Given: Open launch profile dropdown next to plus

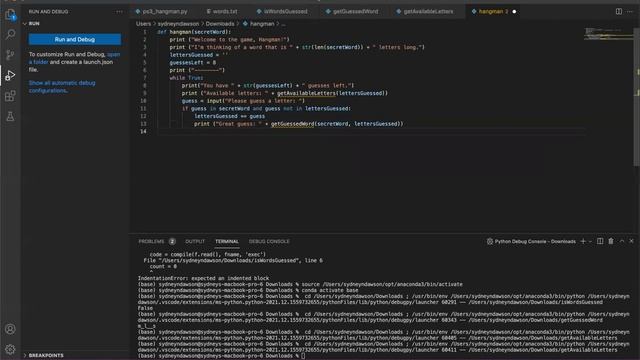Looking at the screenshot, I should [x=590, y=242].
